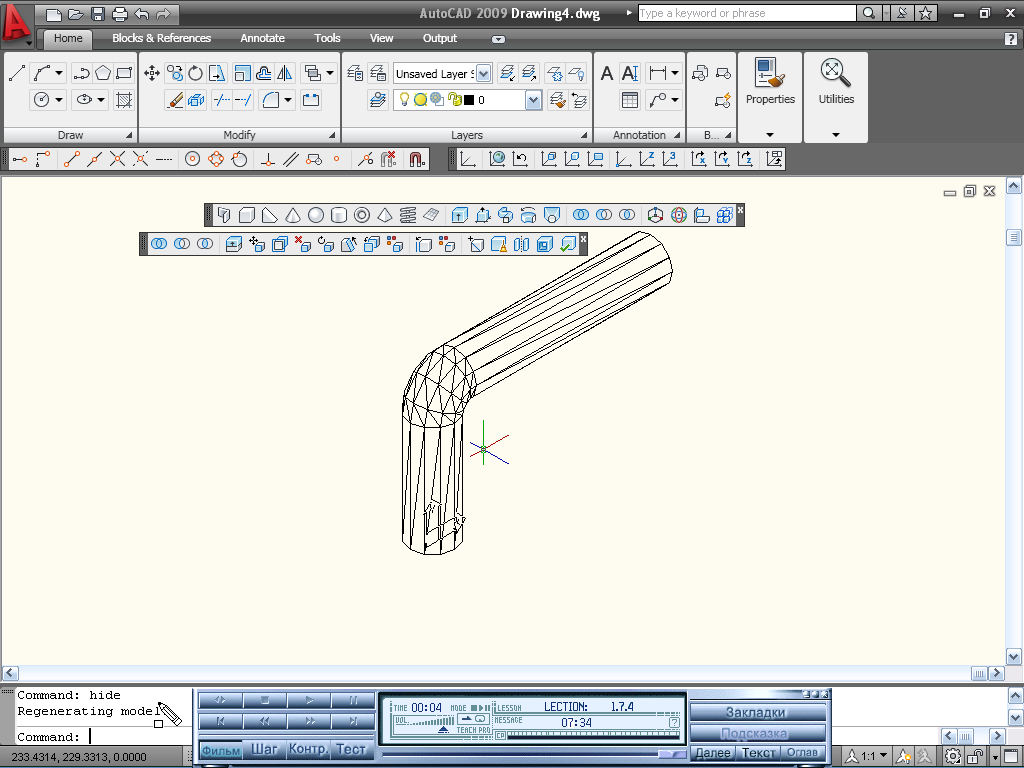Click the Print icon in quick access toolbar
The width and height of the screenshot is (1024, 768).
(x=120, y=14)
